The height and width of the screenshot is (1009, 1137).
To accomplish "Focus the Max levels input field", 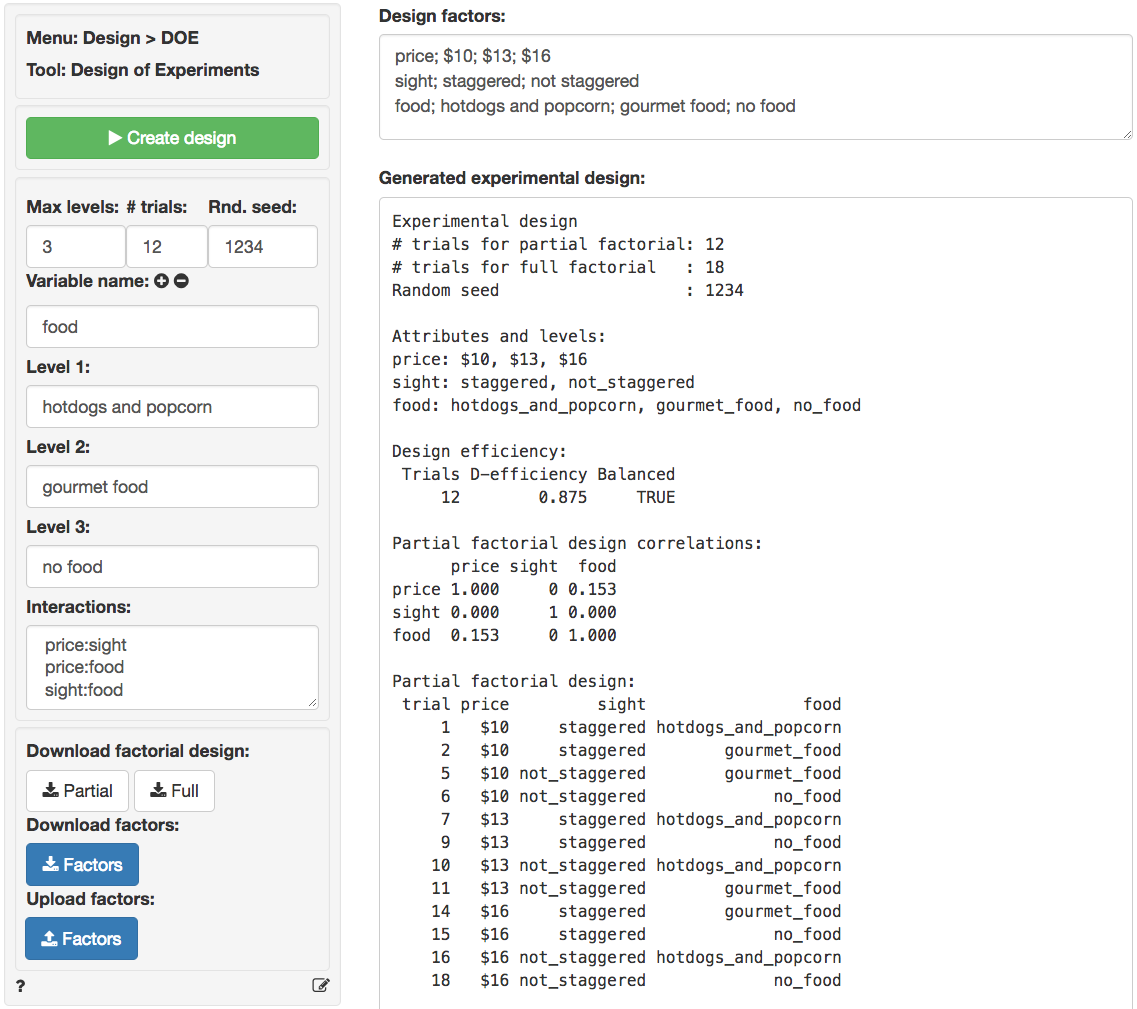I will pos(75,247).
